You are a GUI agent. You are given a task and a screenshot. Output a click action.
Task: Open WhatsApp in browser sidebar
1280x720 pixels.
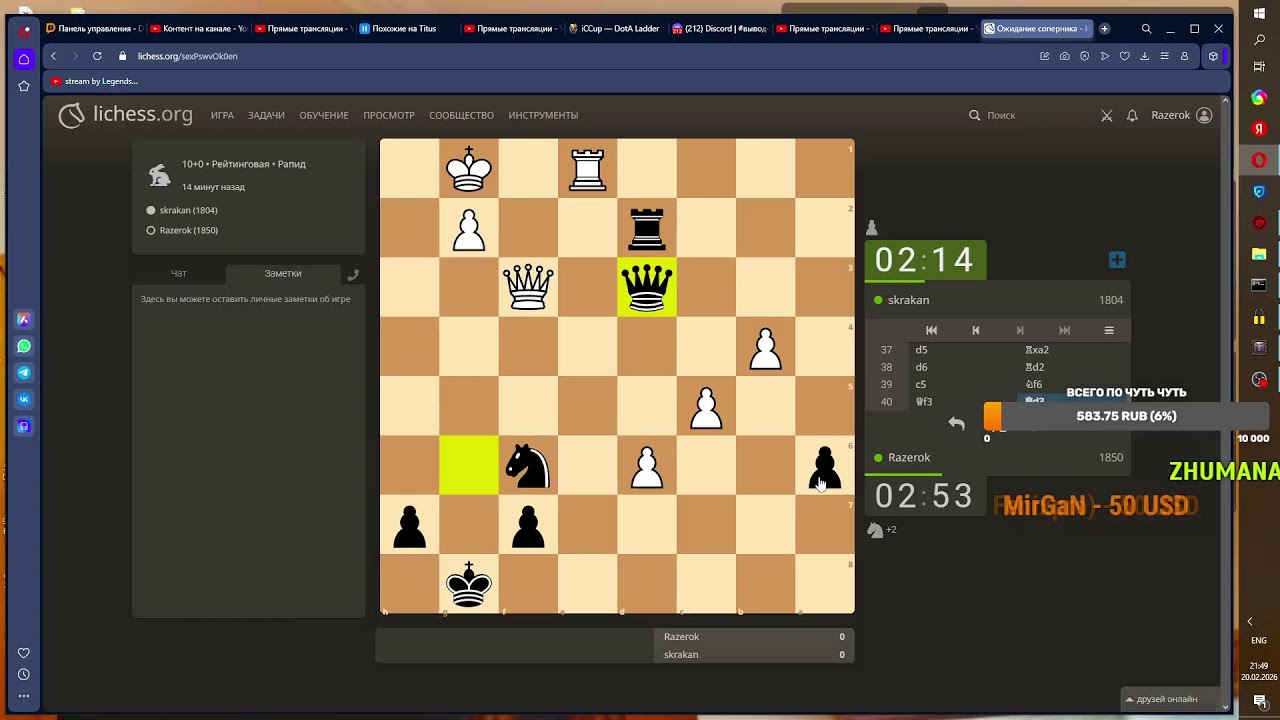pyautogui.click(x=24, y=346)
